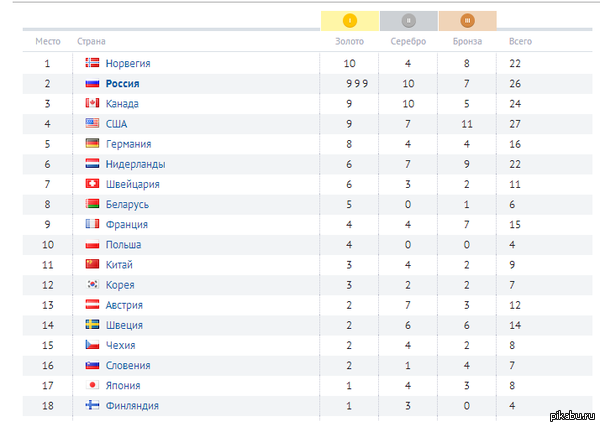
Task: Open the Франция country link
Action: [124, 224]
